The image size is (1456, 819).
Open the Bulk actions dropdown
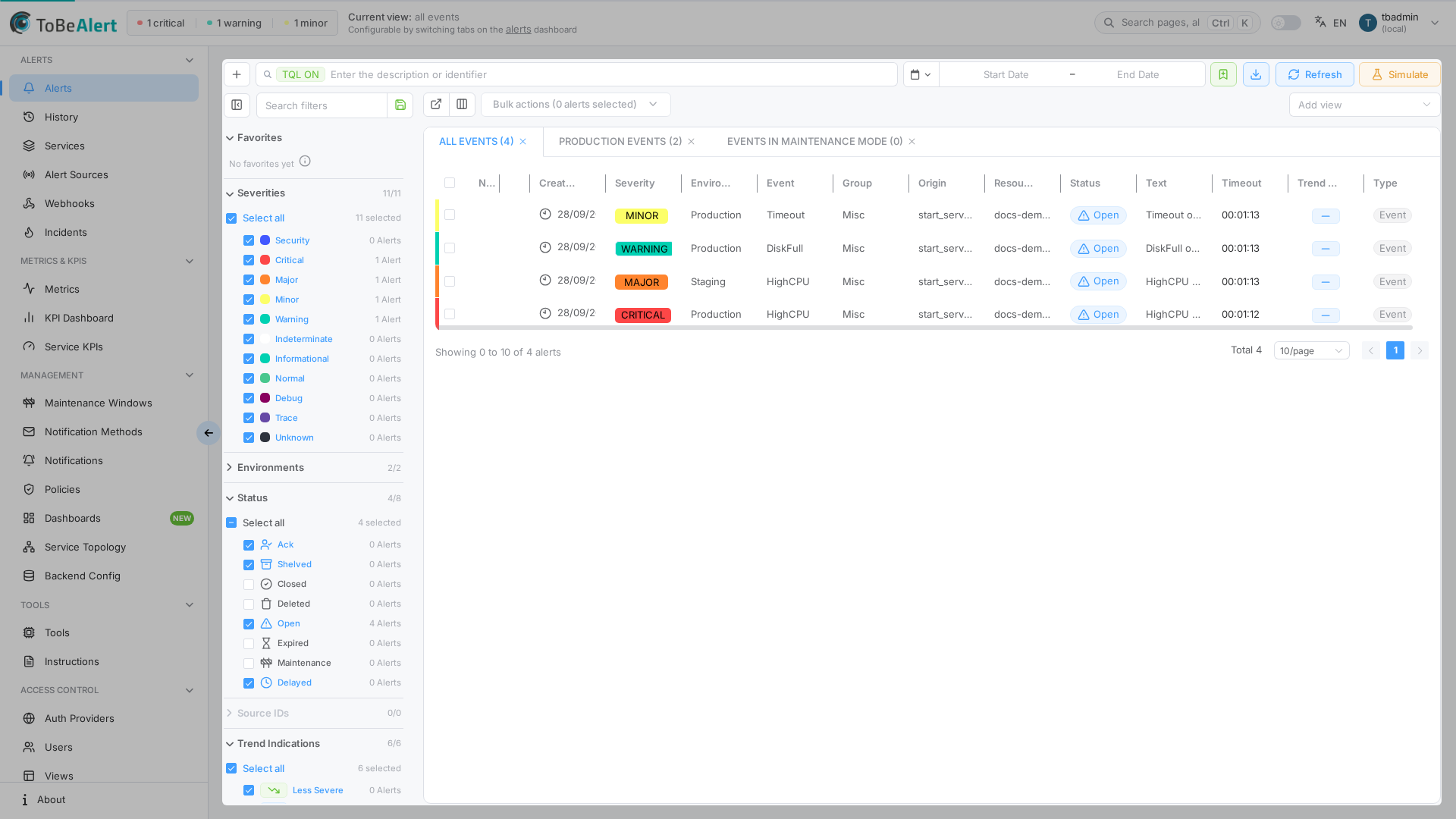pos(576,104)
